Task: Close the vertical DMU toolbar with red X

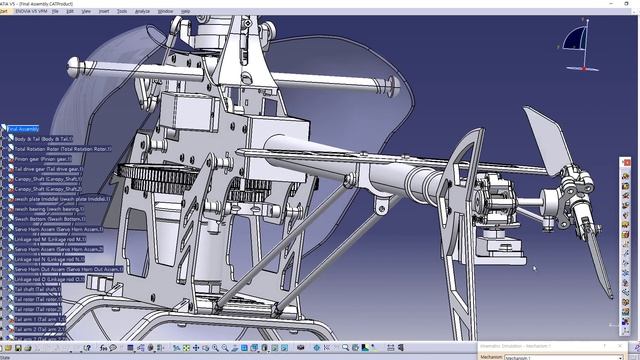Action: [x=627, y=162]
